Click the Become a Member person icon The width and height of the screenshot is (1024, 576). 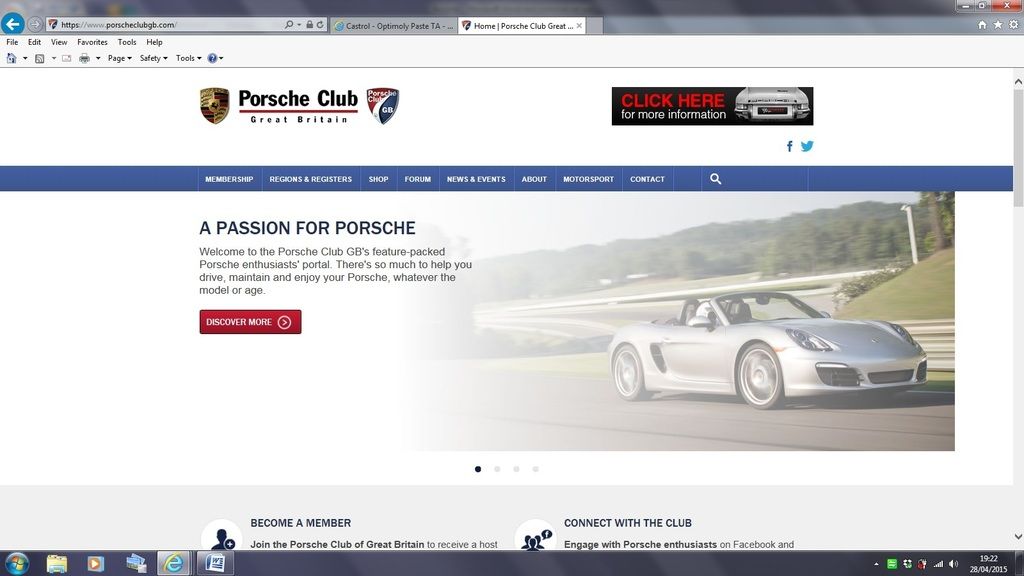tap(222, 536)
